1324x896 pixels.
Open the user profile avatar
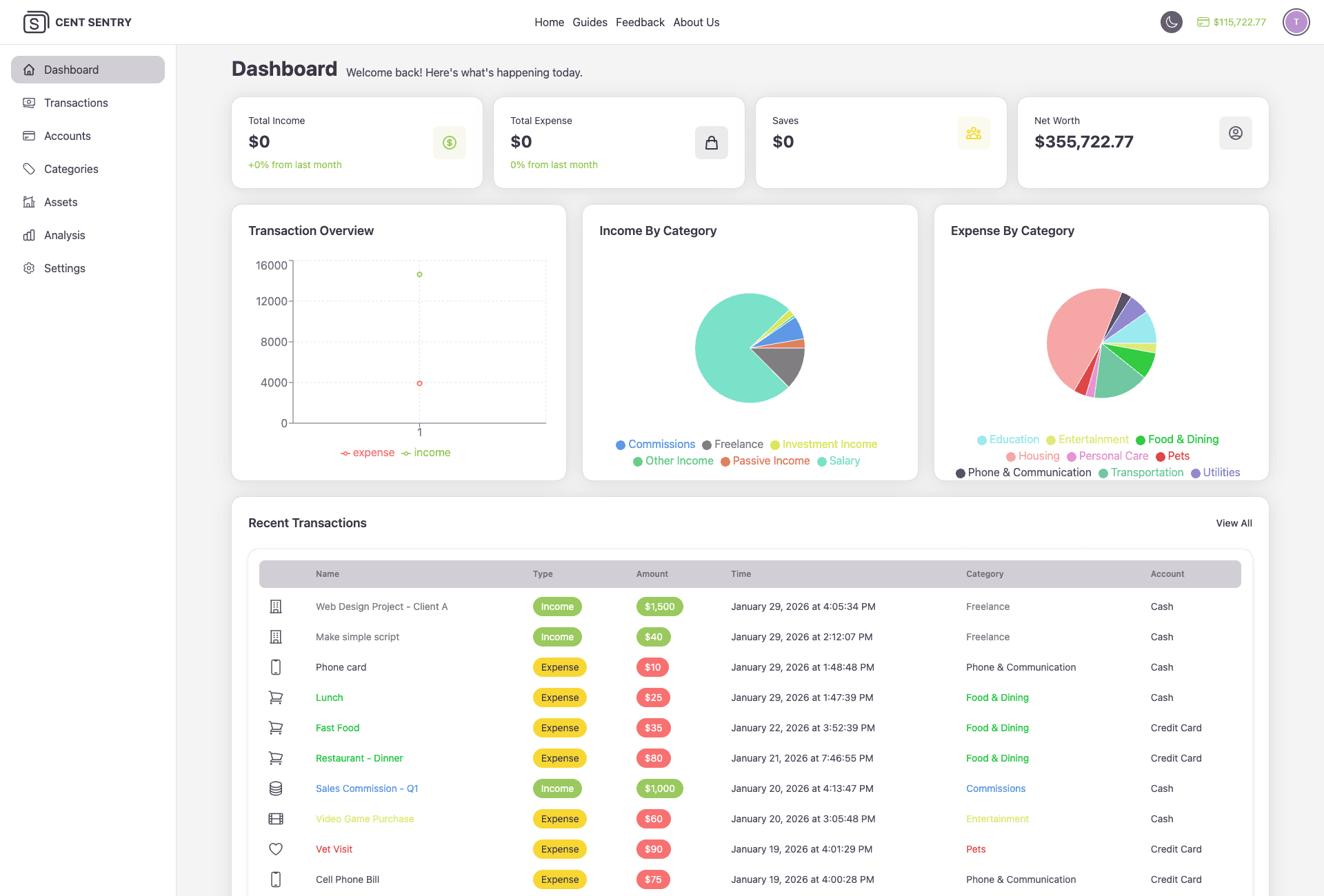1296,22
